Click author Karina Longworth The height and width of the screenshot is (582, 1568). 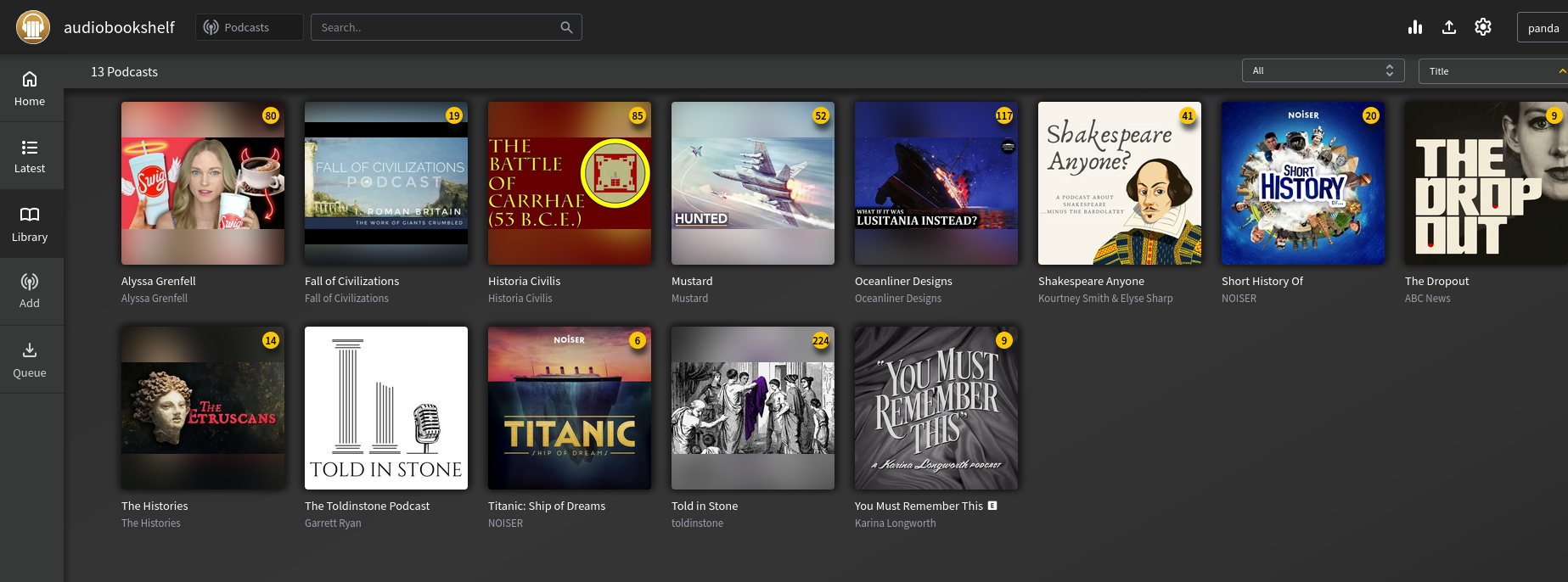896,523
